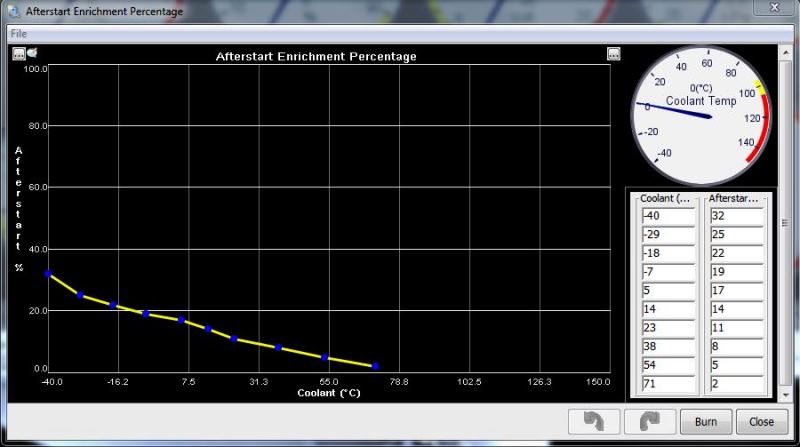This screenshot has width=800, height=447.
Task: Click the icon right of top-left options button
Action: tap(31, 54)
